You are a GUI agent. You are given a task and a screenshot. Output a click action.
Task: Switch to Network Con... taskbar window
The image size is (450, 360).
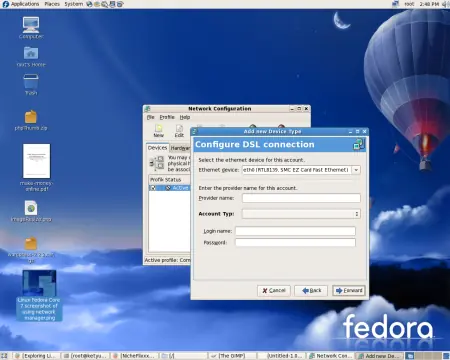(330, 356)
